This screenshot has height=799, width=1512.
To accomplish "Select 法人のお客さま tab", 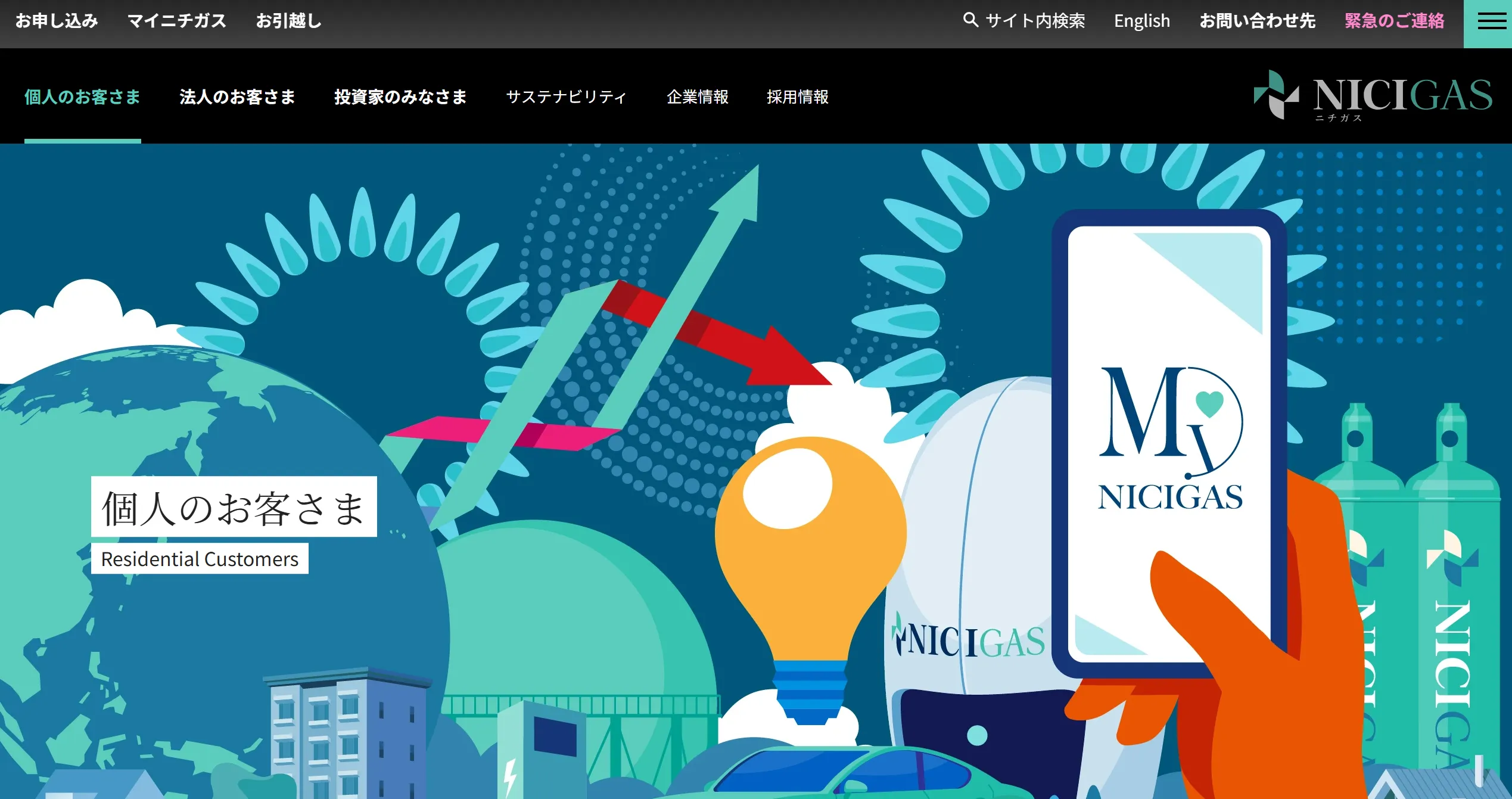I will click(x=238, y=97).
